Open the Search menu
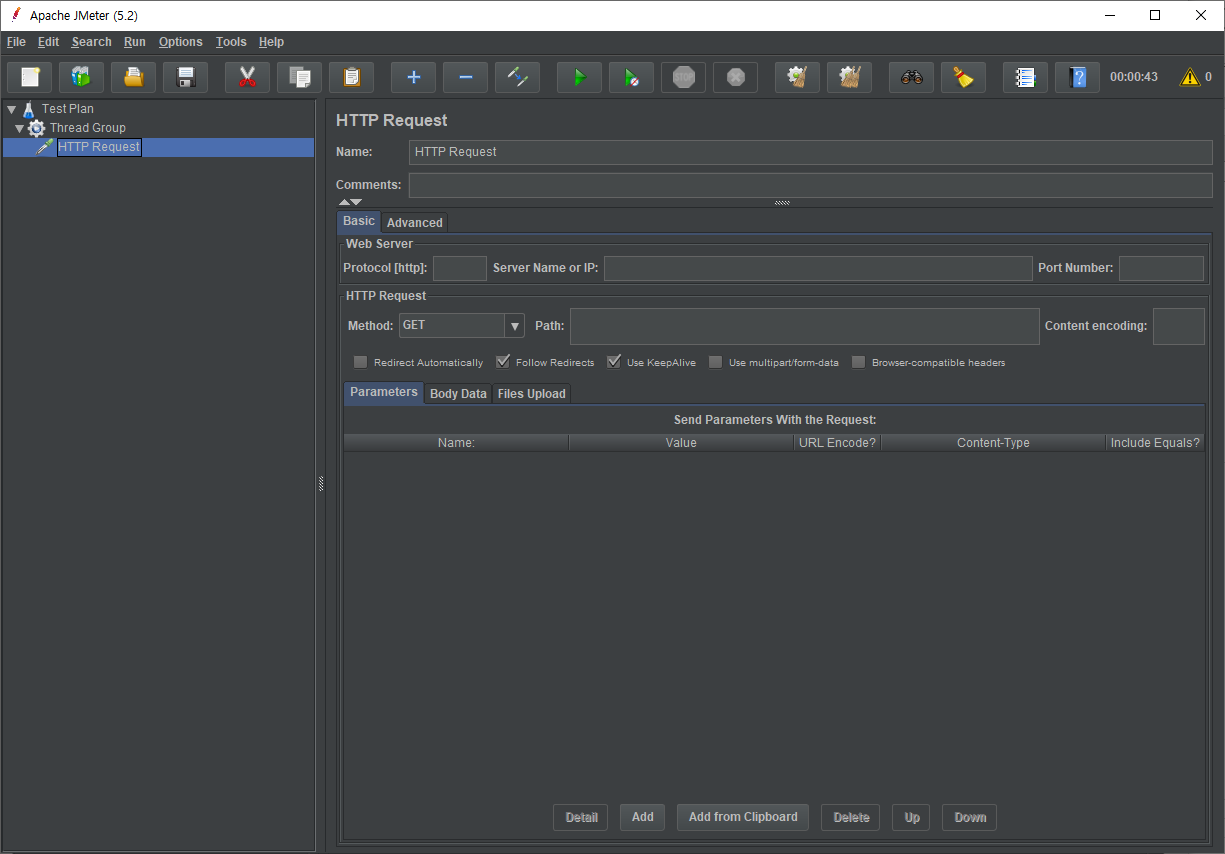Screen dimensions: 1225x854 click(92, 42)
